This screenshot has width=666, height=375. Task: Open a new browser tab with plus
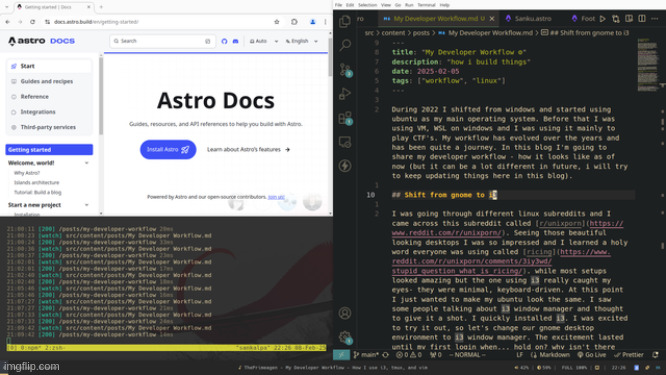[x=101, y=7]
